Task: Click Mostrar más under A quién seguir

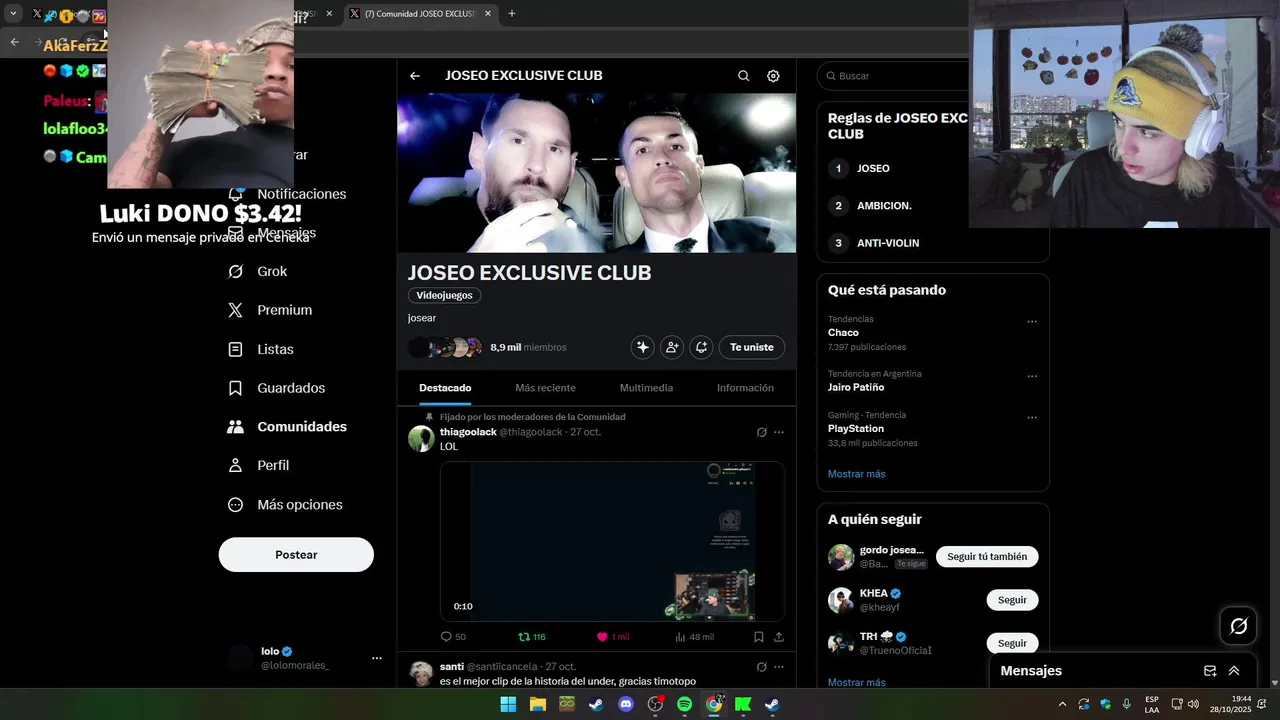Action: (856, 682)
